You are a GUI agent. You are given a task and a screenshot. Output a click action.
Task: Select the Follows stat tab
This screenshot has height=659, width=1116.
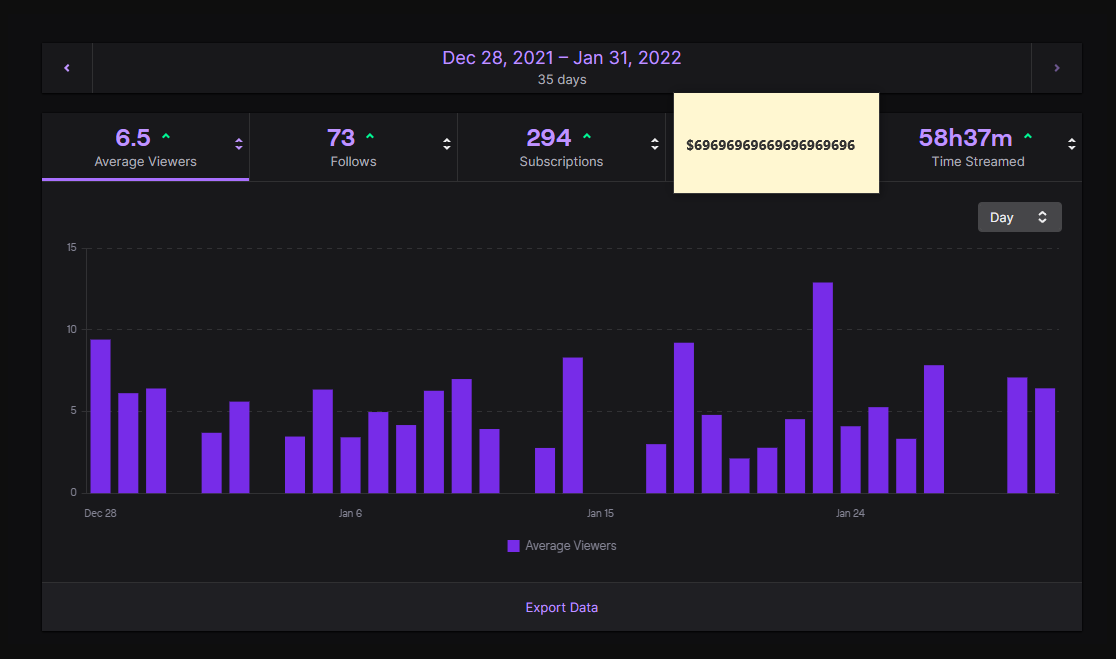[x=353, y=147]
